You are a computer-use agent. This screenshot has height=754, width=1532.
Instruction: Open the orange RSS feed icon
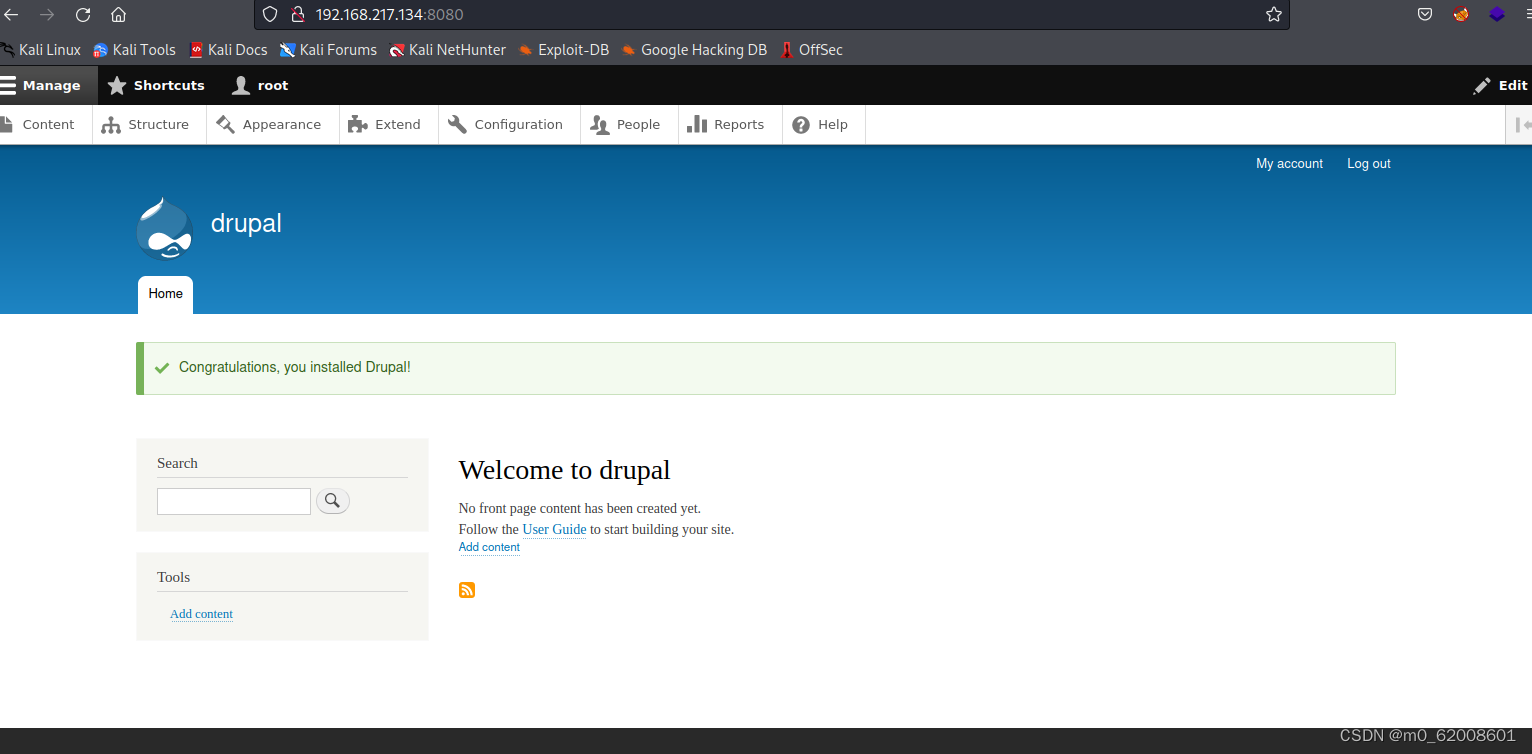(467, 590)
